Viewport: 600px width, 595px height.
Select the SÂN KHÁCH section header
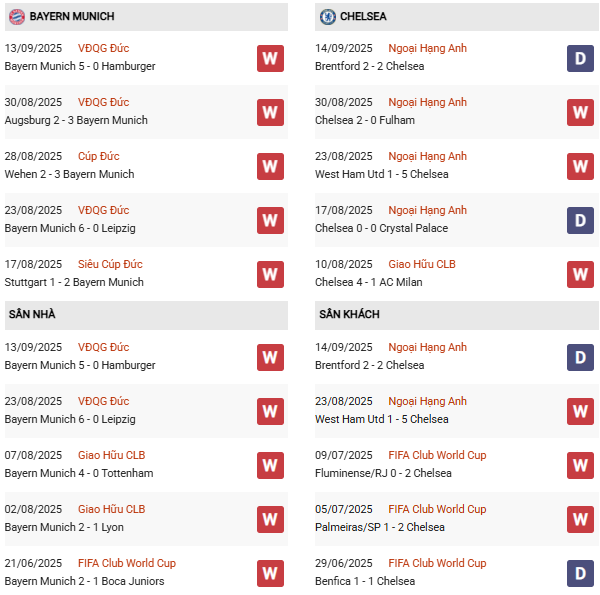351,314
